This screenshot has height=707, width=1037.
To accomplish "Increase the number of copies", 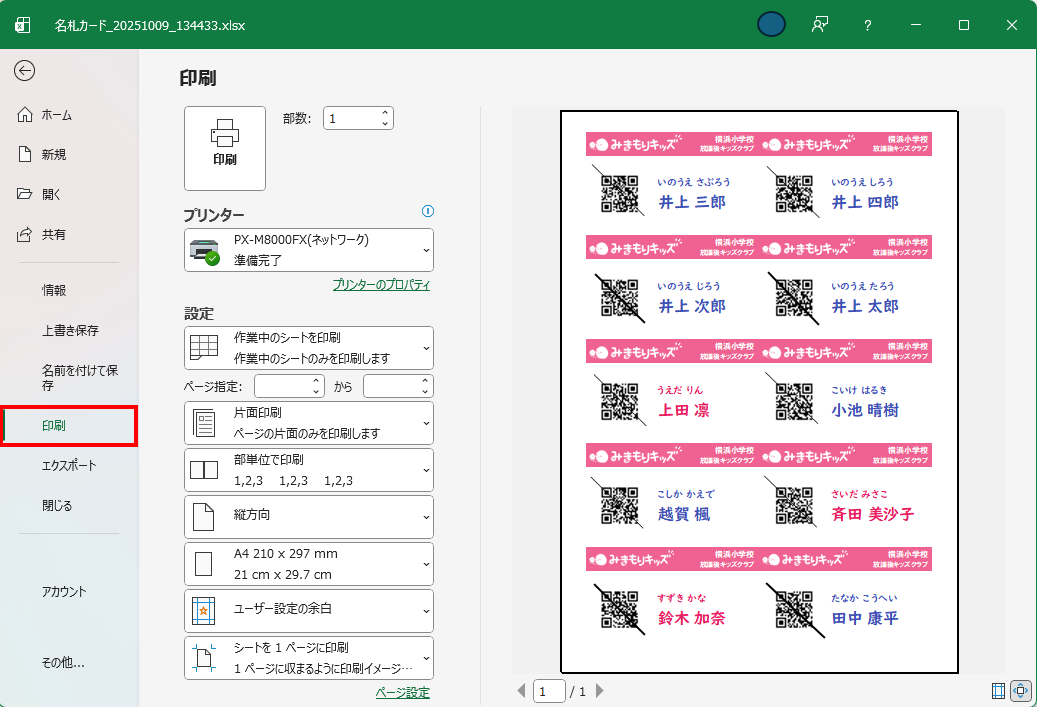I will pos(386,113).
